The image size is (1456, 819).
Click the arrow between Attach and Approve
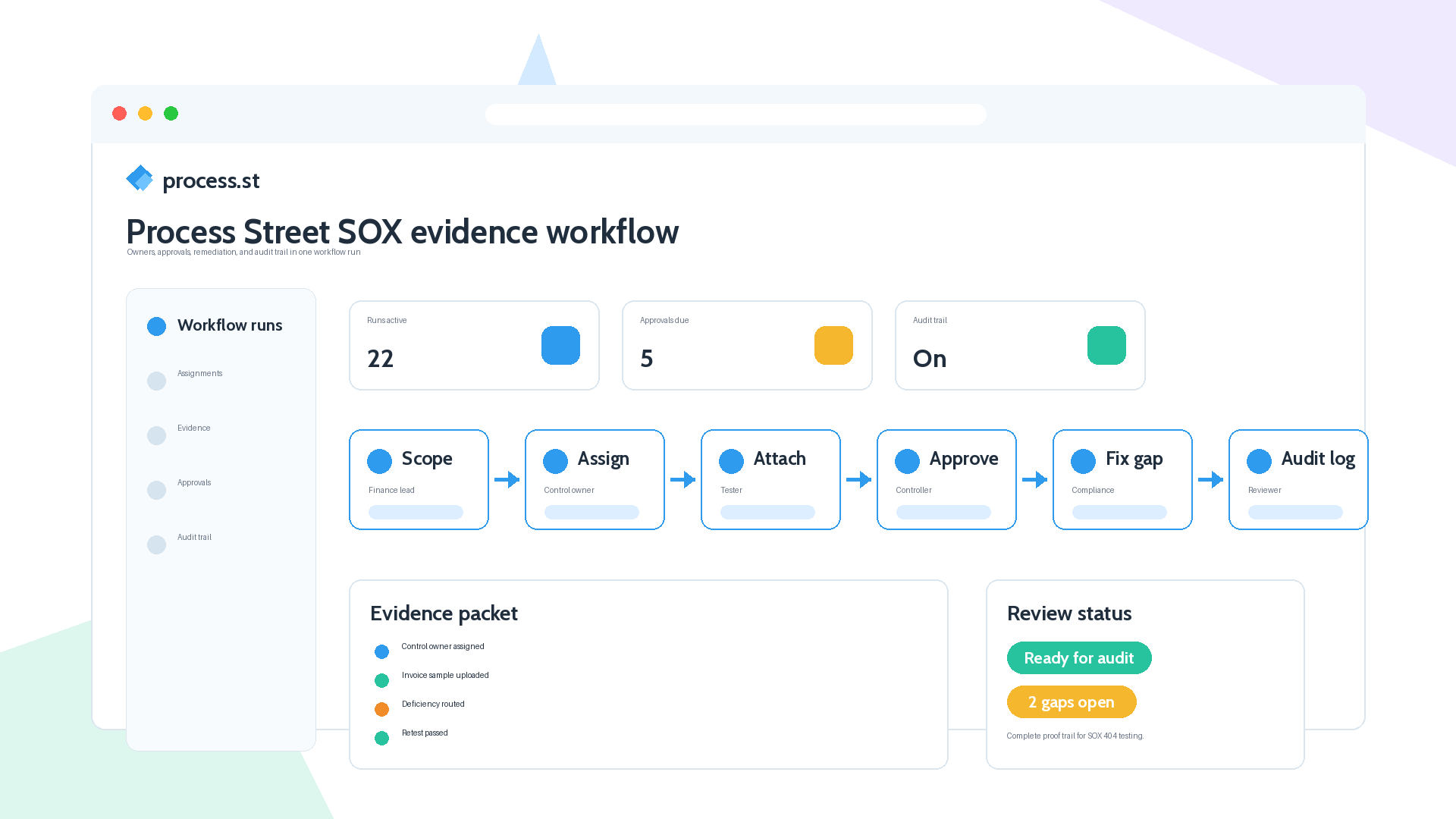(858, 479)
